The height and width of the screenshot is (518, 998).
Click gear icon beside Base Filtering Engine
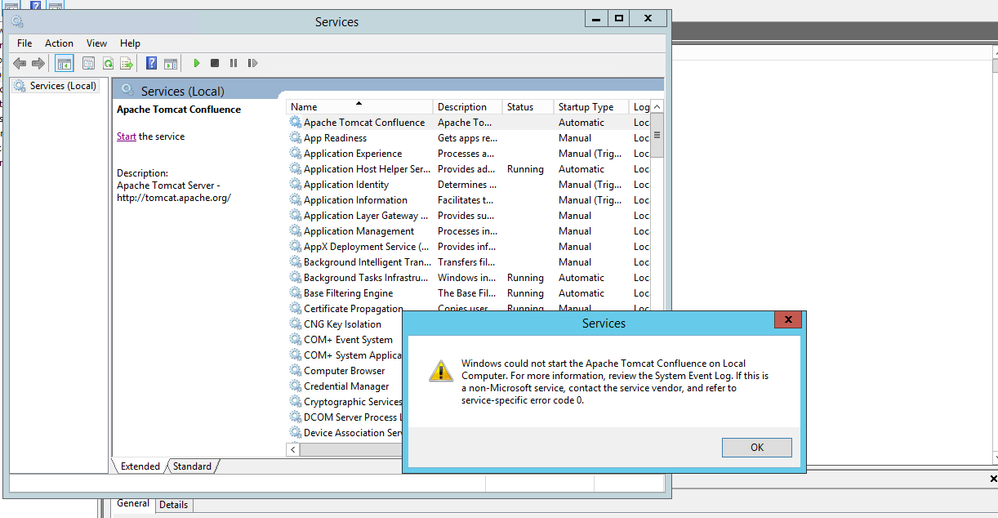295,293
